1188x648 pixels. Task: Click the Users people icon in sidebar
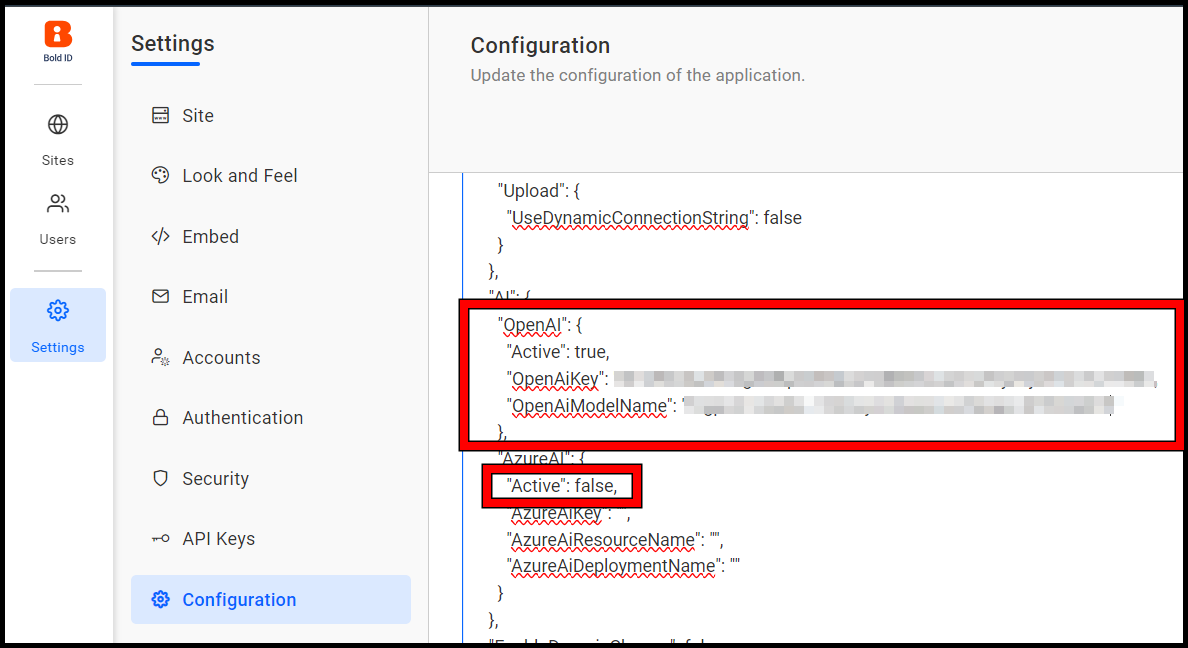tap(57, 203)
